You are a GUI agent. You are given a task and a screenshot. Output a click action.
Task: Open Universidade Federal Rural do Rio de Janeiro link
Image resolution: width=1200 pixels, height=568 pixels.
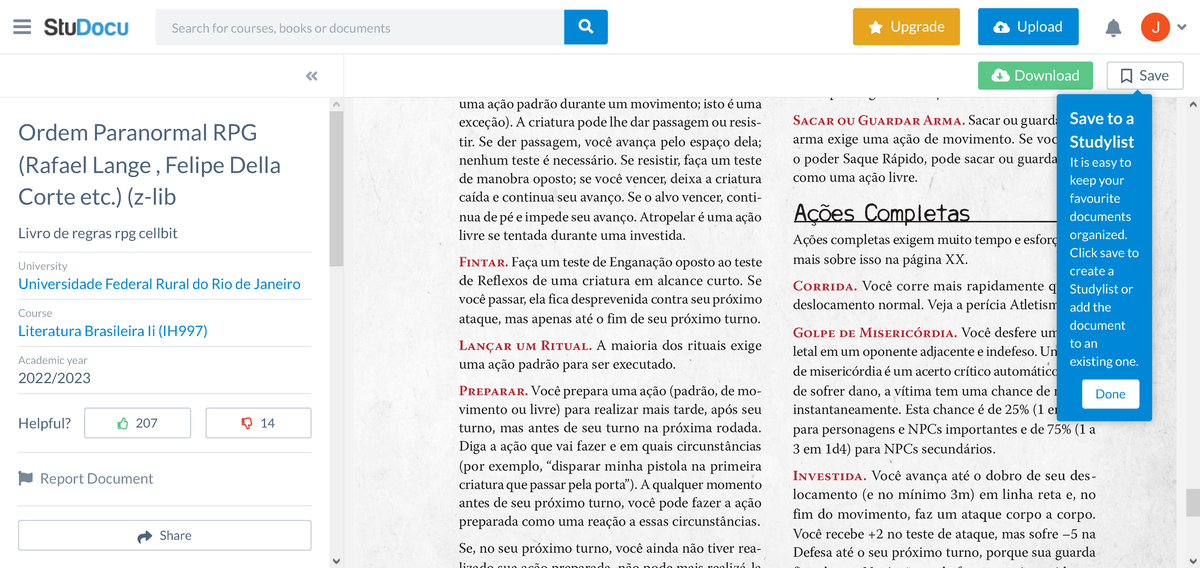[159, 284]
